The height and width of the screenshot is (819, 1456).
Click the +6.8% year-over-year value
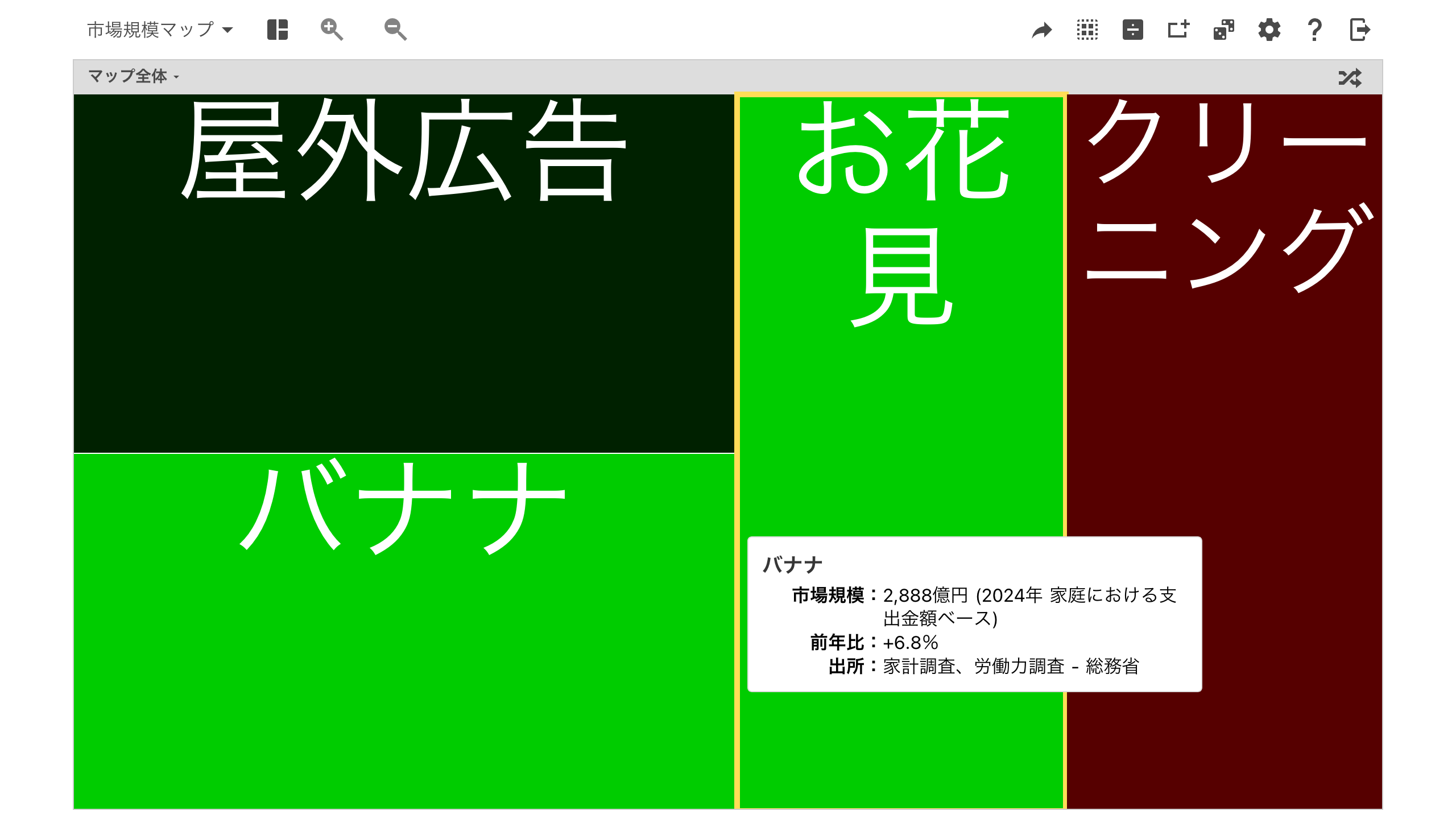[x=911, y=643]
